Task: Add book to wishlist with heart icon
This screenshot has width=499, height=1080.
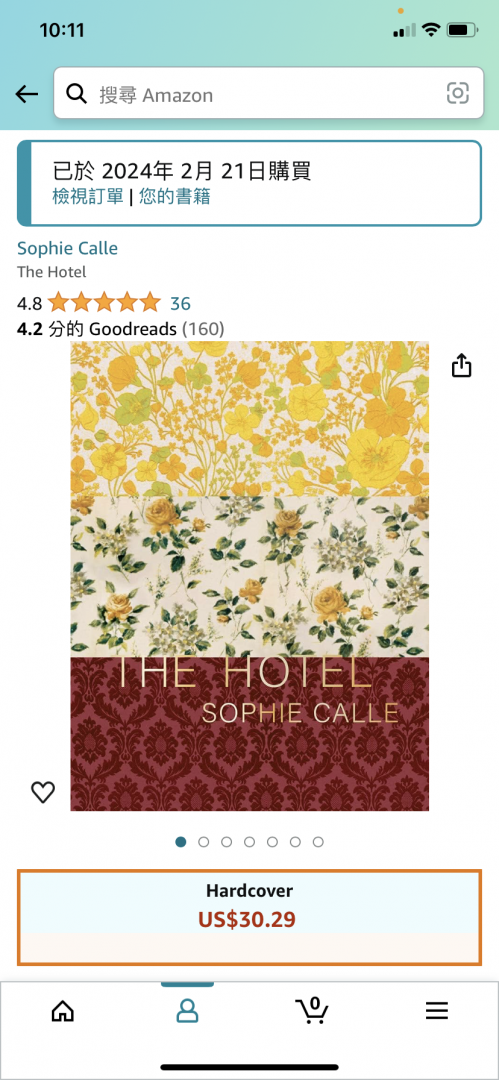Action: click(x=43, y=792)
